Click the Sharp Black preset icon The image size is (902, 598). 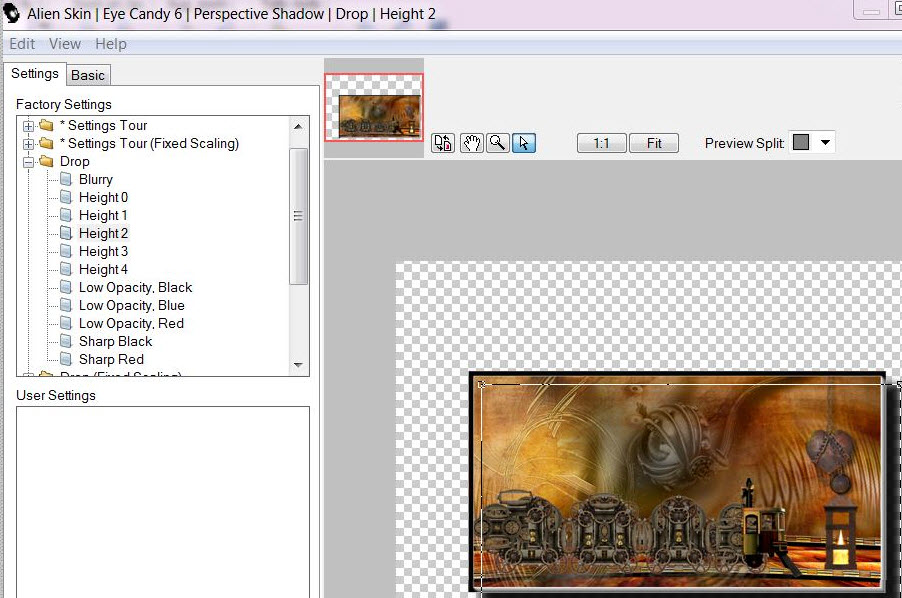pyautogui.click(x=66, y=341)
